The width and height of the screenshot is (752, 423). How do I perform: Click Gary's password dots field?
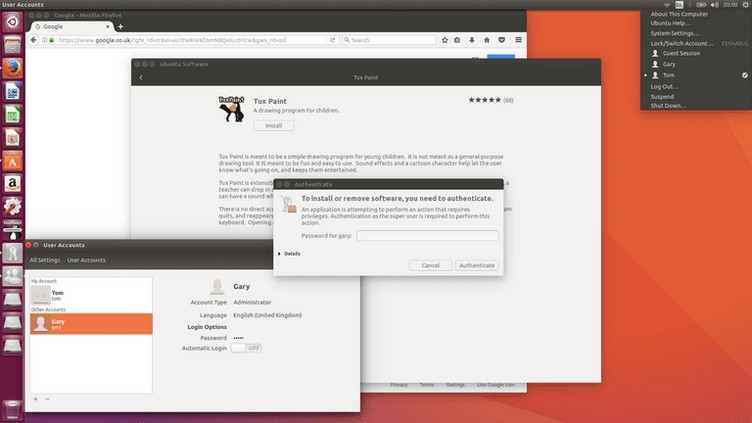point(238,338)
